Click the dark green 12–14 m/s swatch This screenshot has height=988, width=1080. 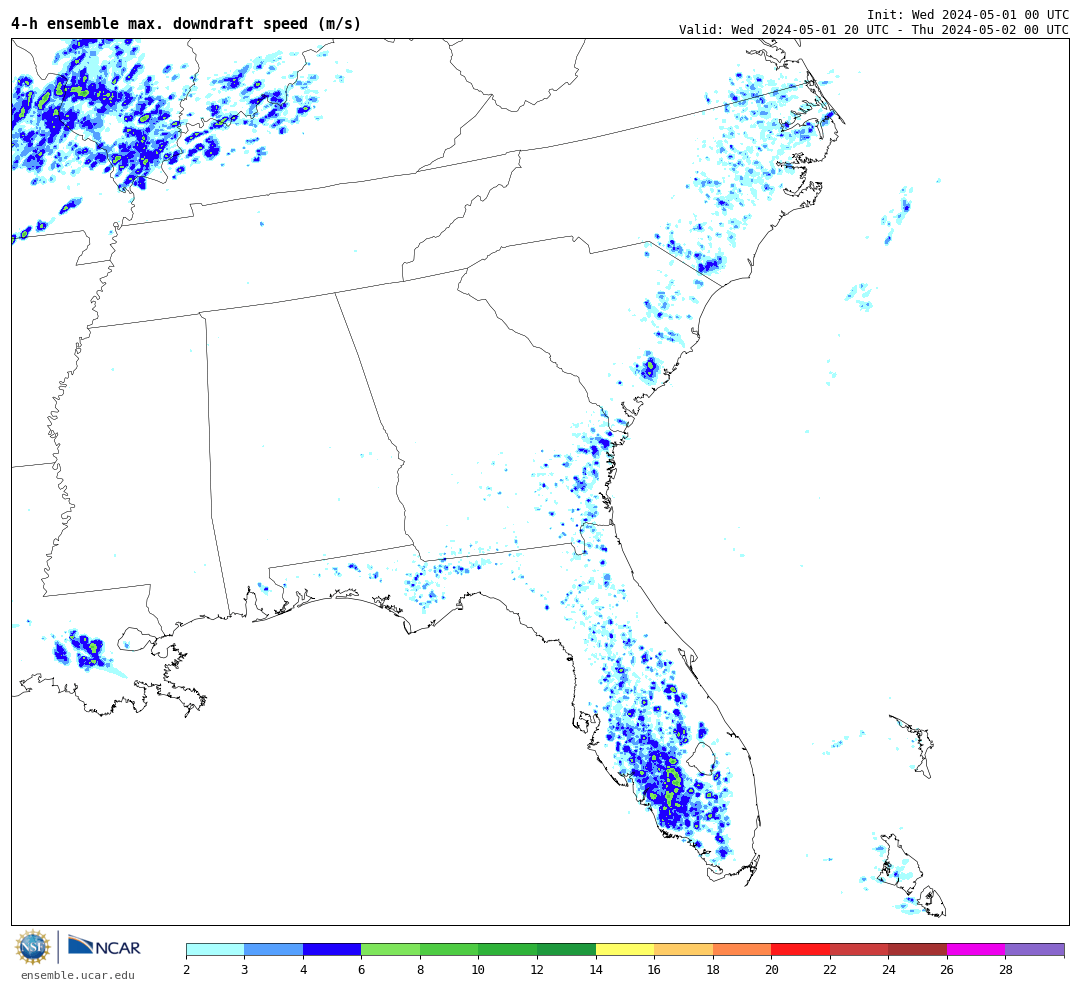click(566, 949)
